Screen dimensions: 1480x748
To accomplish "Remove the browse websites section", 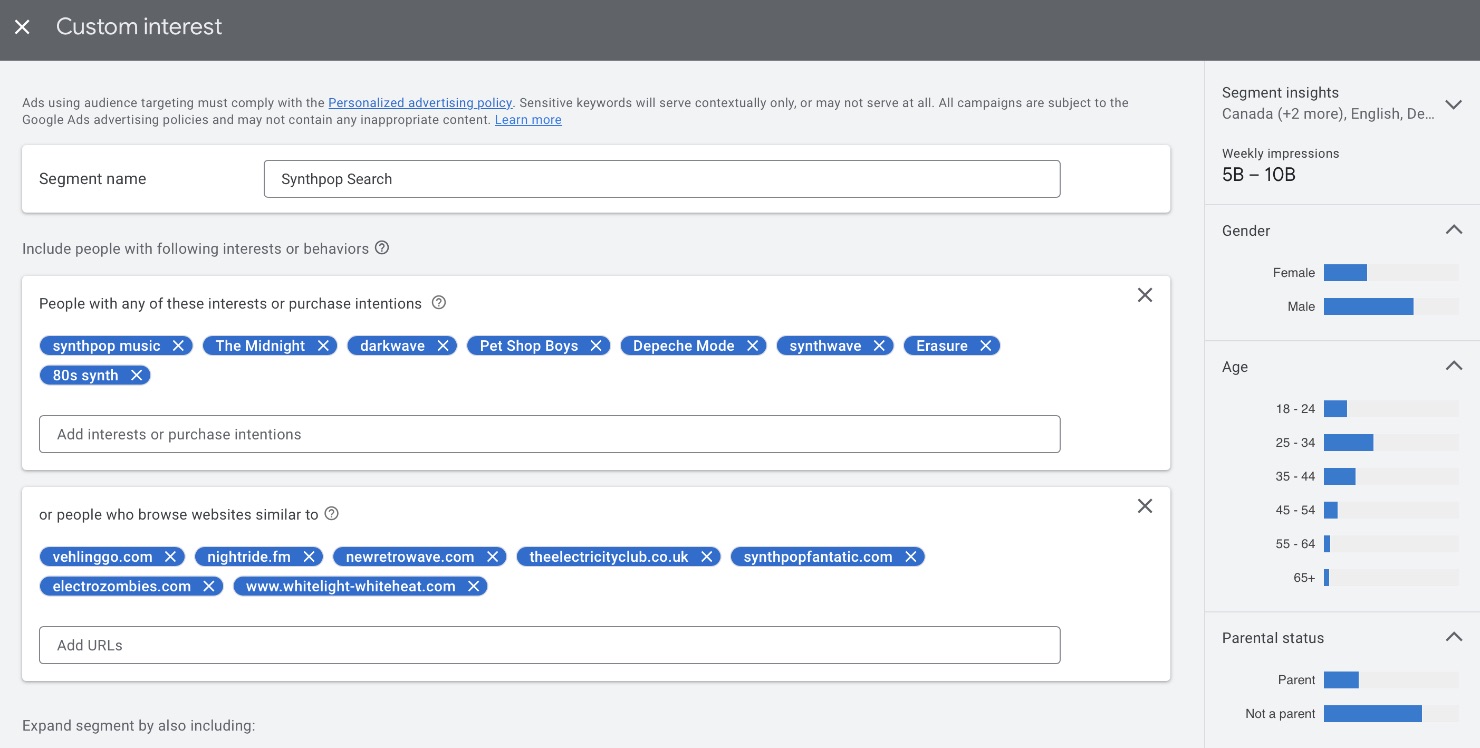I will [x=1145, y=506].
